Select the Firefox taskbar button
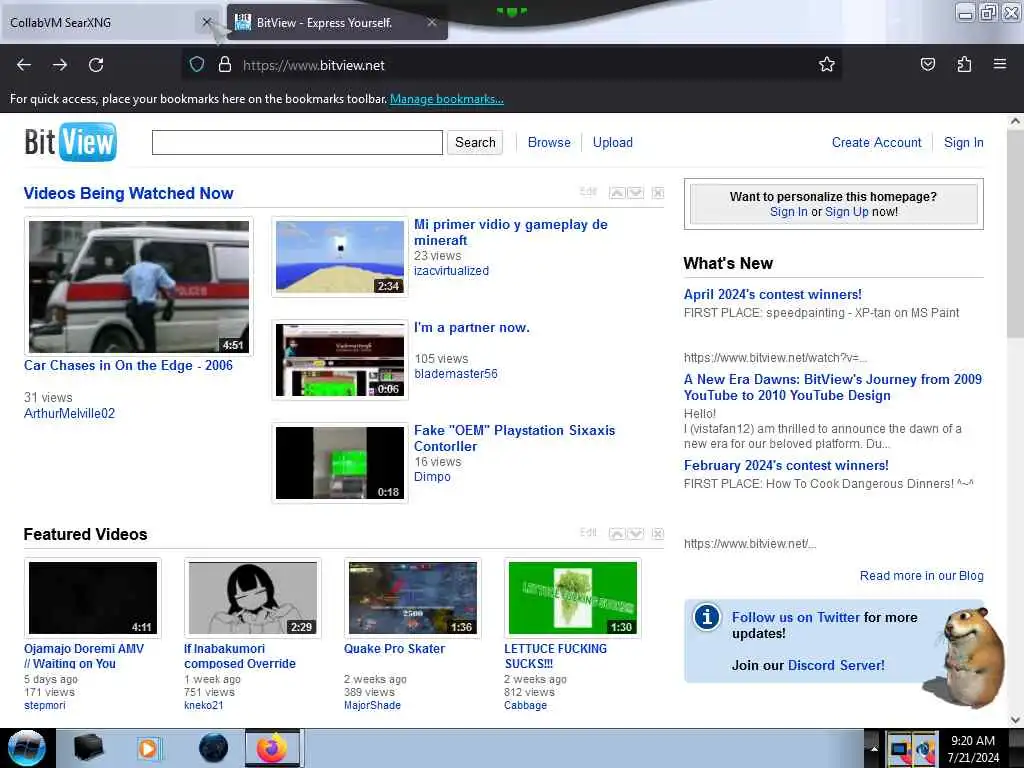This screenshot has height=768, width=1024. 272,748
